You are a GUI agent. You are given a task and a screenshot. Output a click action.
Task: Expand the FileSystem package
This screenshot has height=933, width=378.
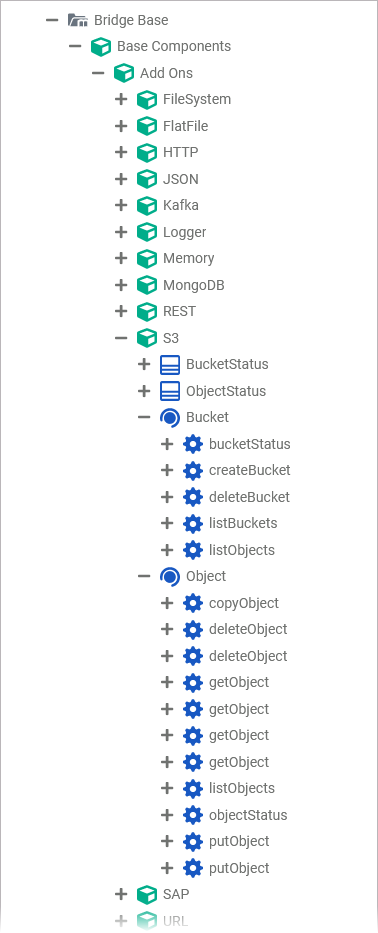pyautogui.click(x=121, y=99)
